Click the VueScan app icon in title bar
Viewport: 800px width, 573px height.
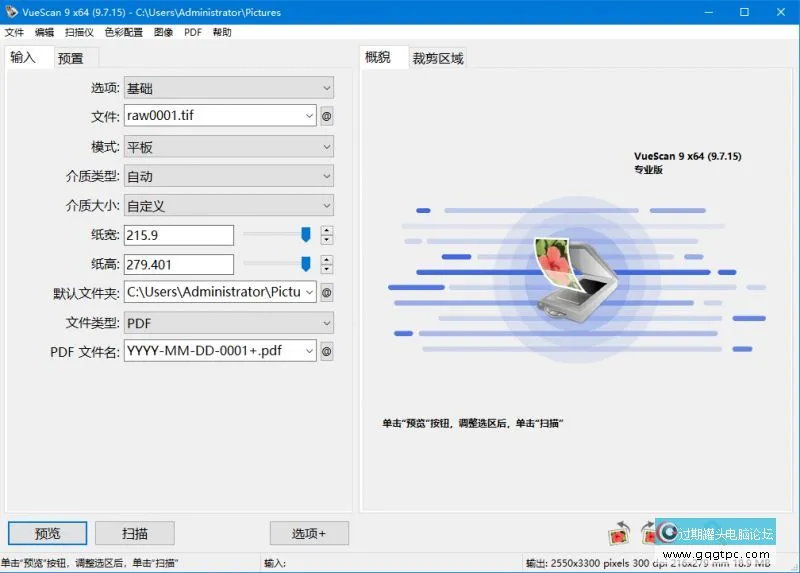[11, 12]
